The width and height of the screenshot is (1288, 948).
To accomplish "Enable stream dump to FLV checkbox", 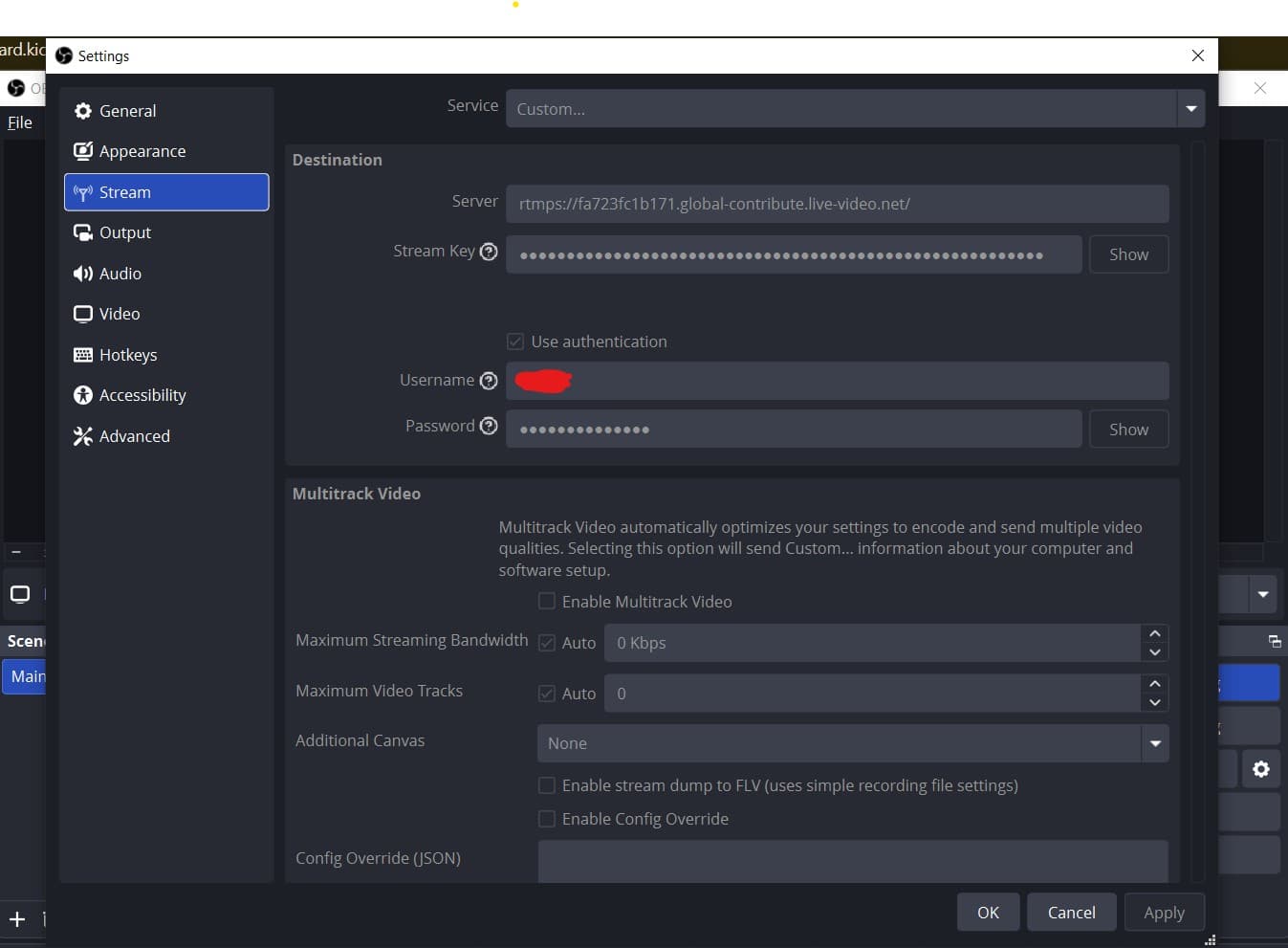I will 547,785.
